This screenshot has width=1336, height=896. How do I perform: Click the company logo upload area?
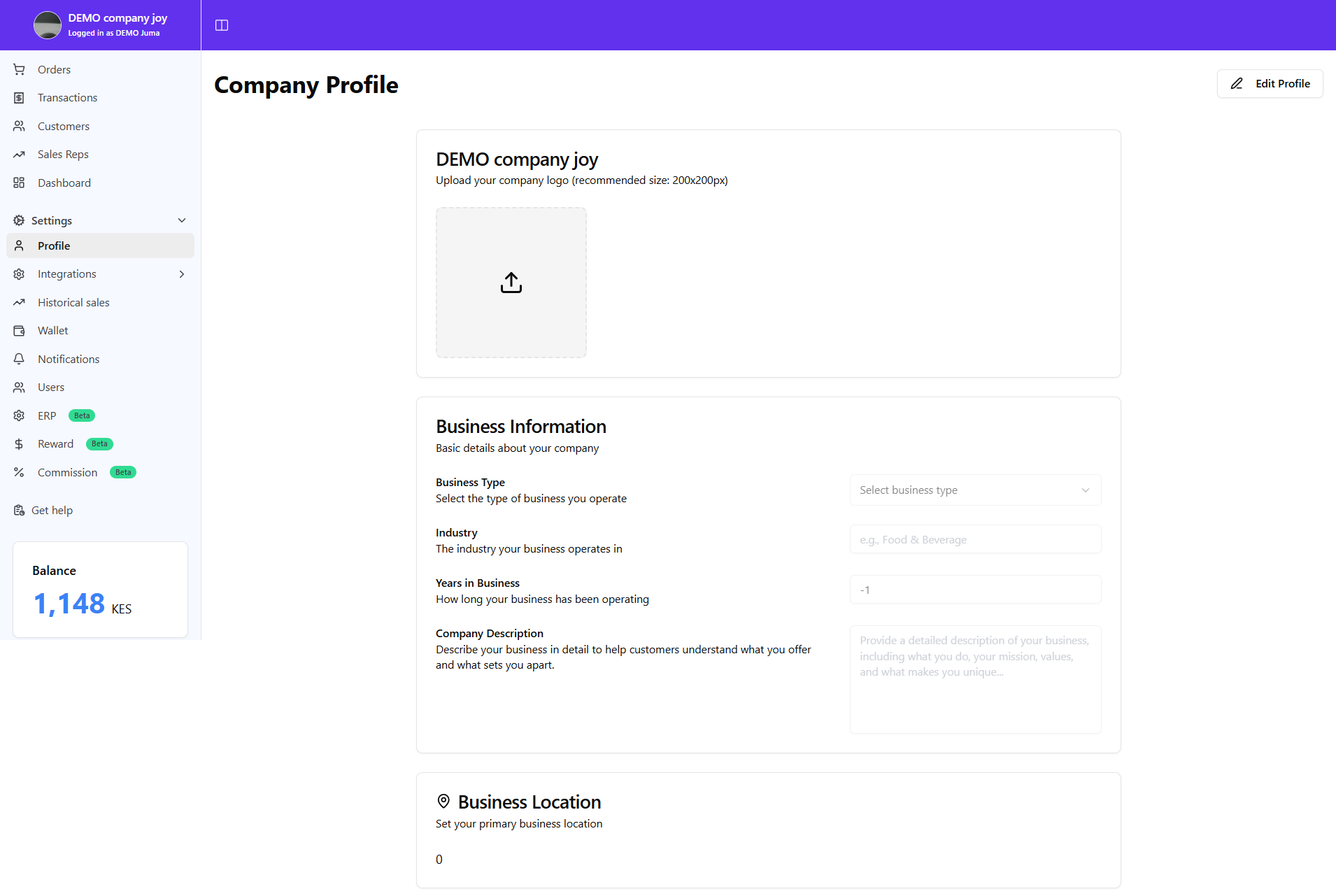pos(511,283)
